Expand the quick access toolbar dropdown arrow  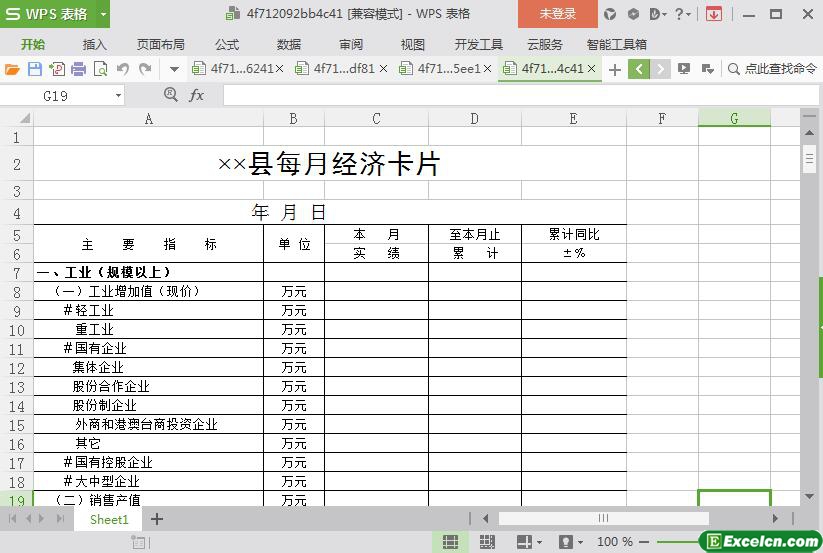174,69
